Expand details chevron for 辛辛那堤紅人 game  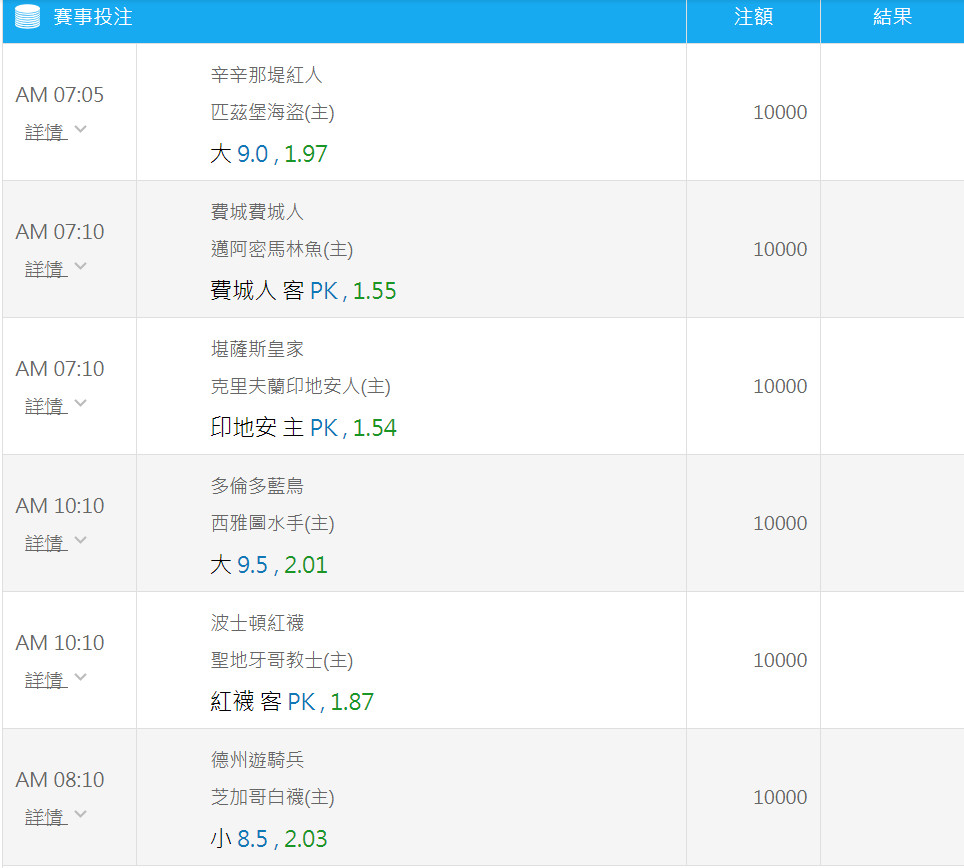tap(81, 130)
